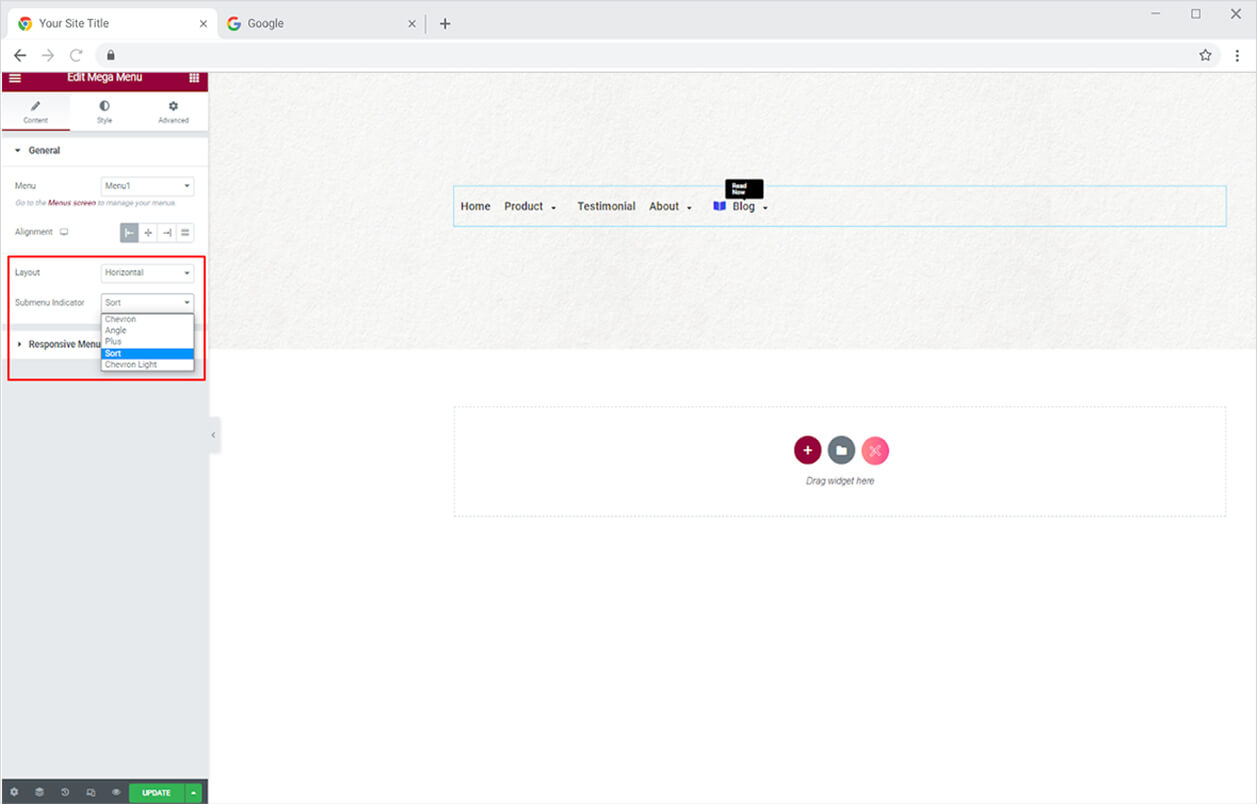The image size is (1257, 804).
Task: Open the Menu1 dropdown
Action: pyautogui.click(x=147, y=186)
